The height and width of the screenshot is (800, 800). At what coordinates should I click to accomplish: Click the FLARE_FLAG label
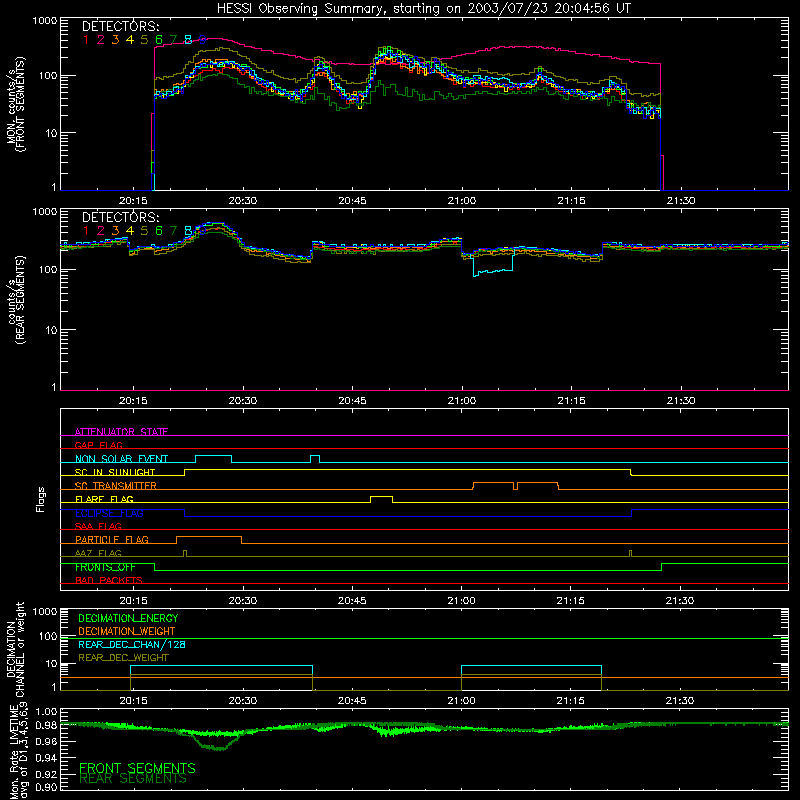[104, 499]
